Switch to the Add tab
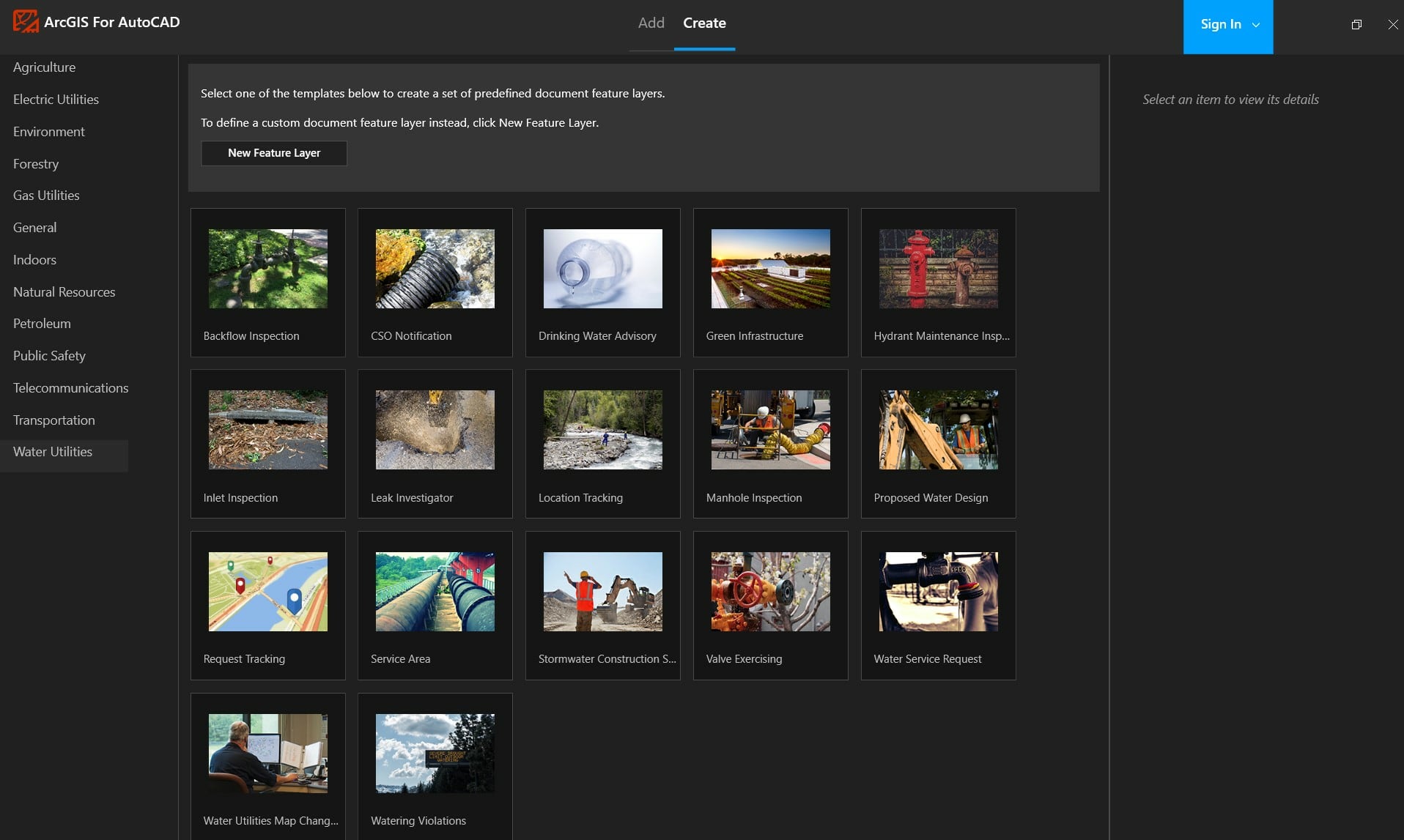 651,23
